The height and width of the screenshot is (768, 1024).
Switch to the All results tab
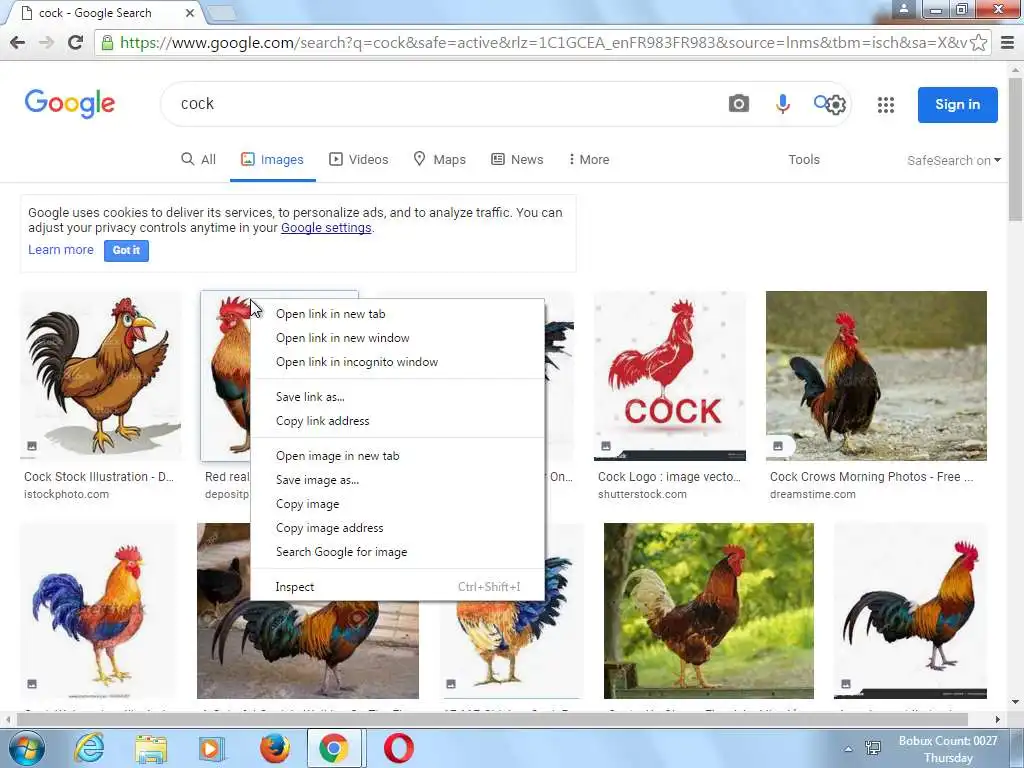click(x=198, y=159)
